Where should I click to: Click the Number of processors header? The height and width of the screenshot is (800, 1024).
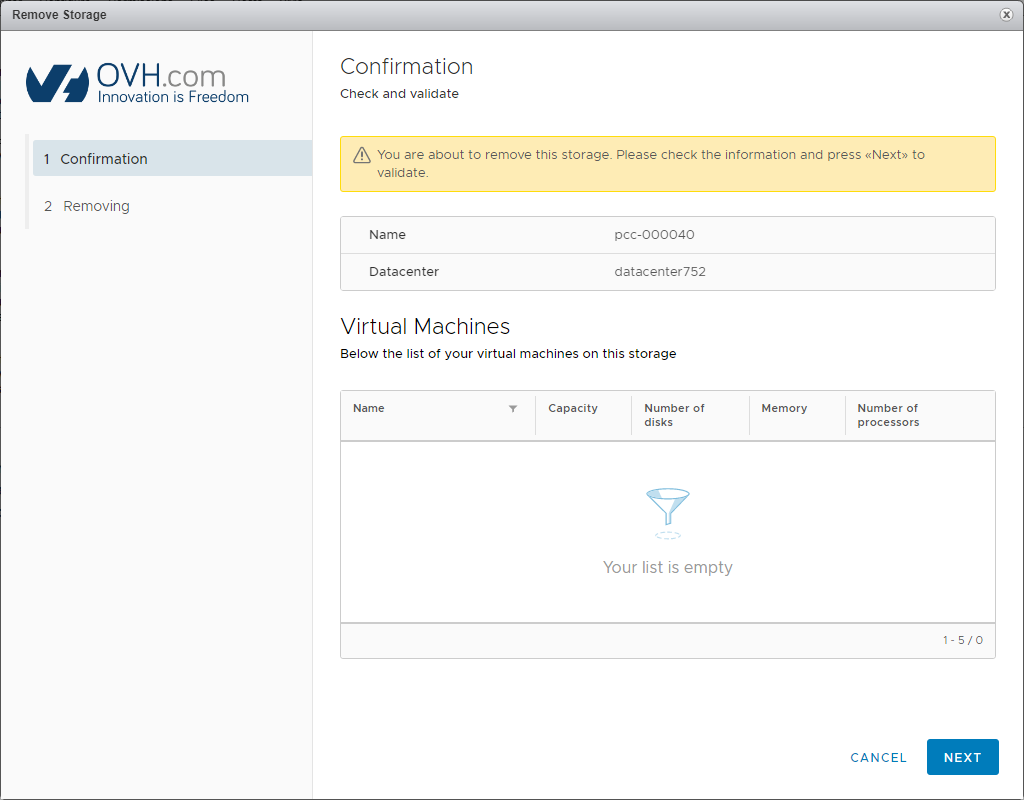(x=888, y=415)
